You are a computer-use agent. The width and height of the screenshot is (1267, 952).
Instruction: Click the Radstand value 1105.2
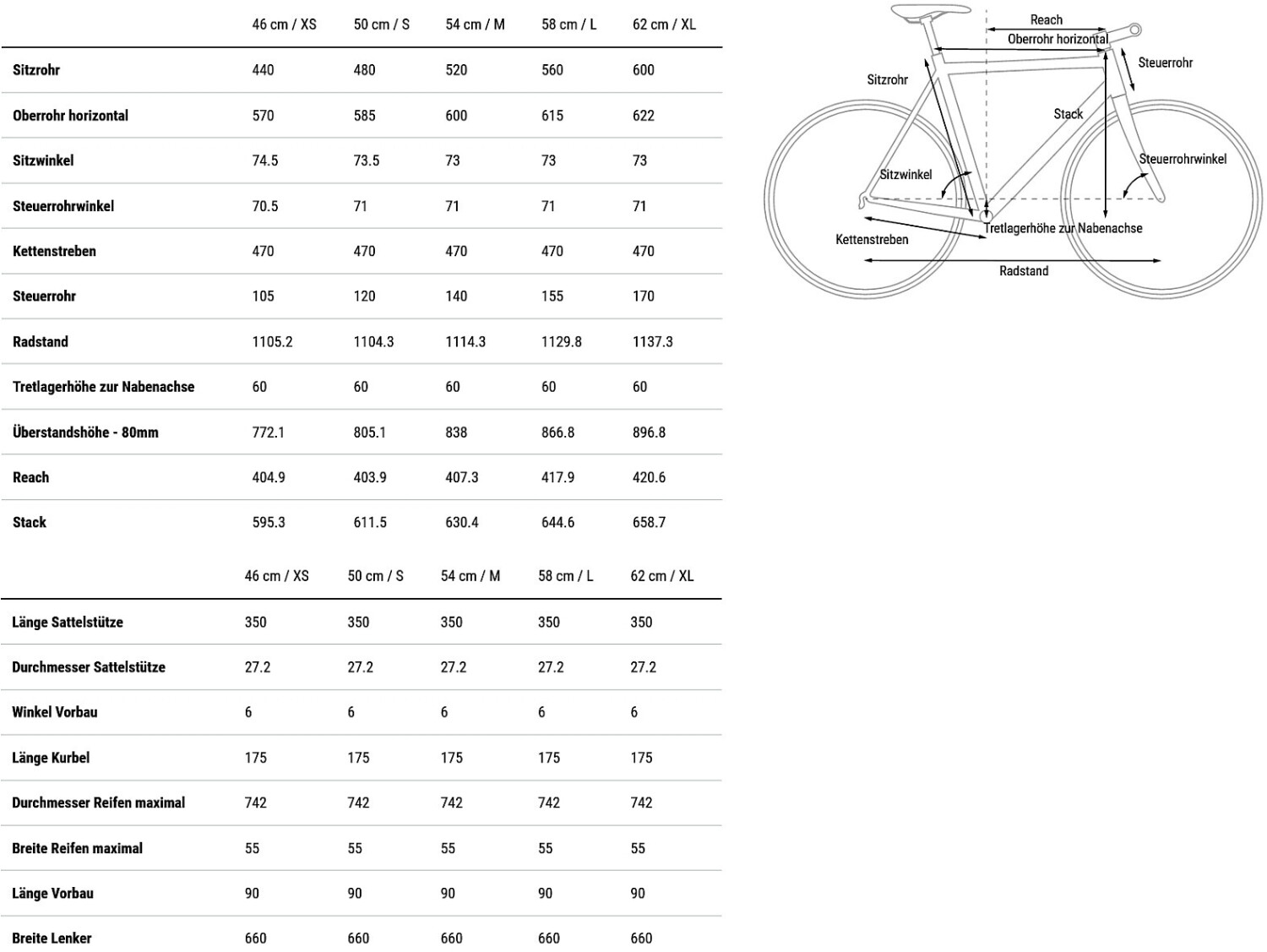point(272,342)
